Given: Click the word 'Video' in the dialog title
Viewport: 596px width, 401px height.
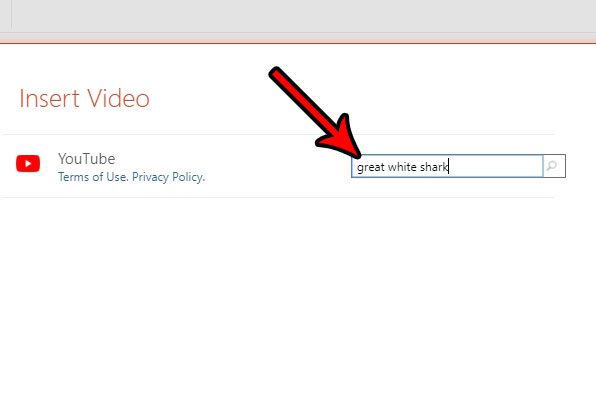Looking at the screenshot, I should (x=119, y=98).
